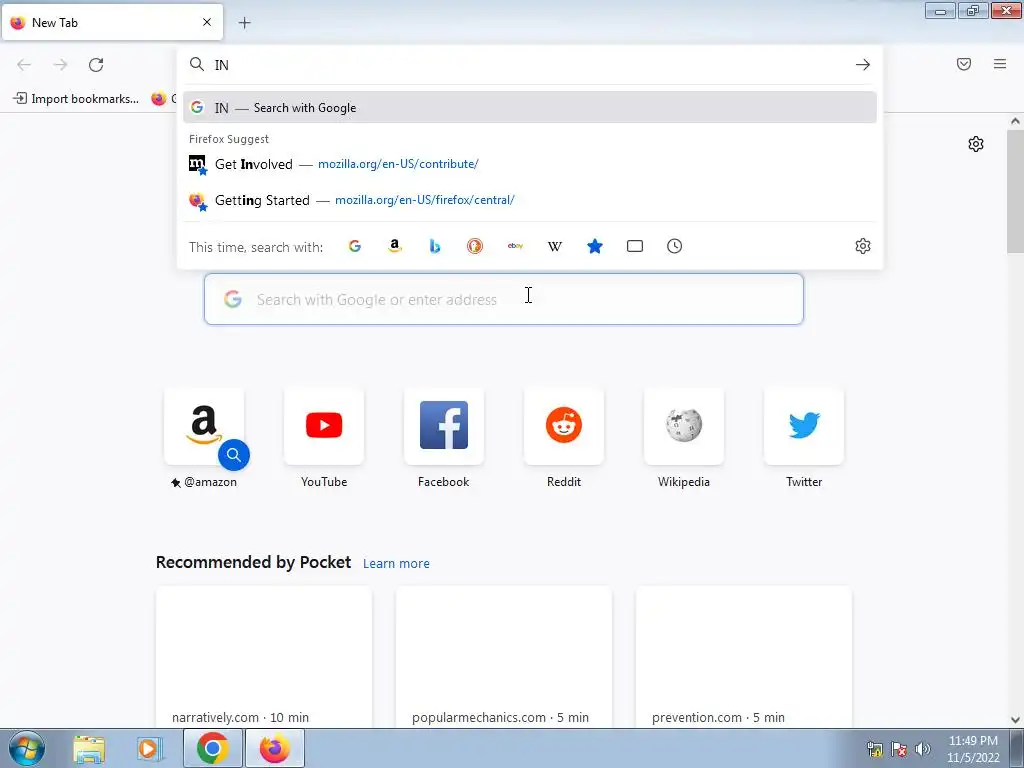1024x768 pixels.
Task: Click the Firefox taskbar button
Action: pos(274,748)
